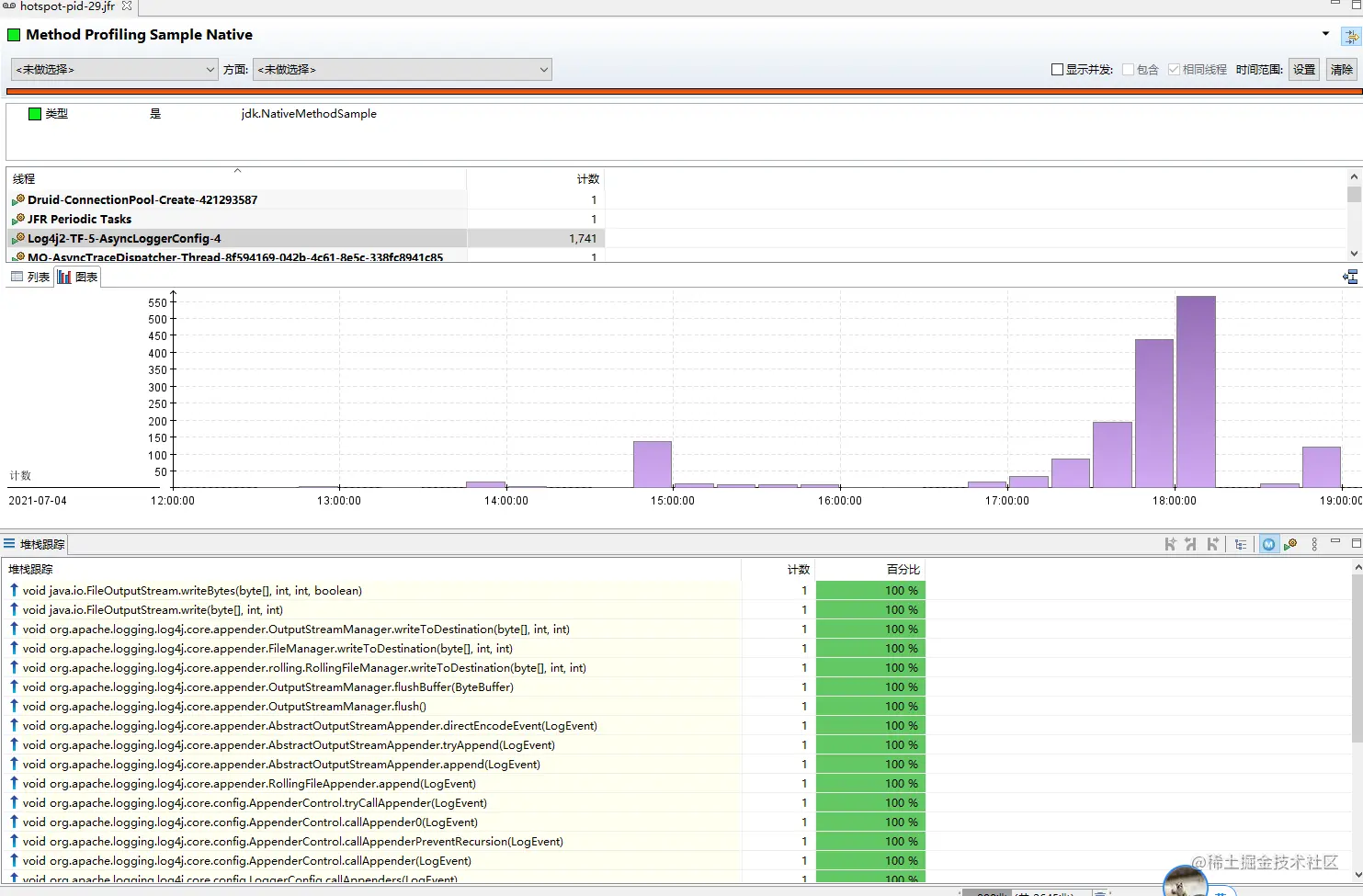Toggle tree view icon in stack trace panel

coord(1241,544)
